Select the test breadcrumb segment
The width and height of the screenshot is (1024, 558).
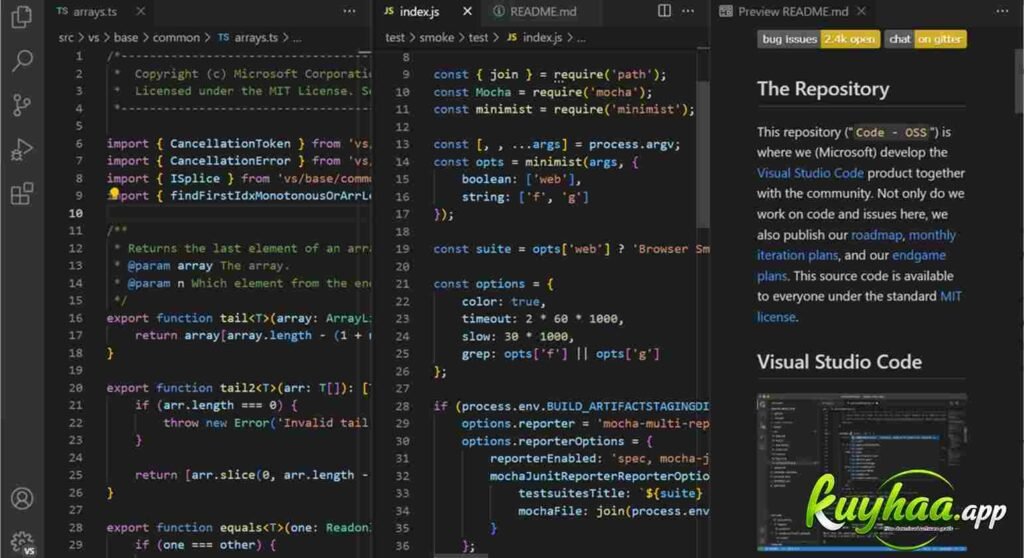[395, 38]
